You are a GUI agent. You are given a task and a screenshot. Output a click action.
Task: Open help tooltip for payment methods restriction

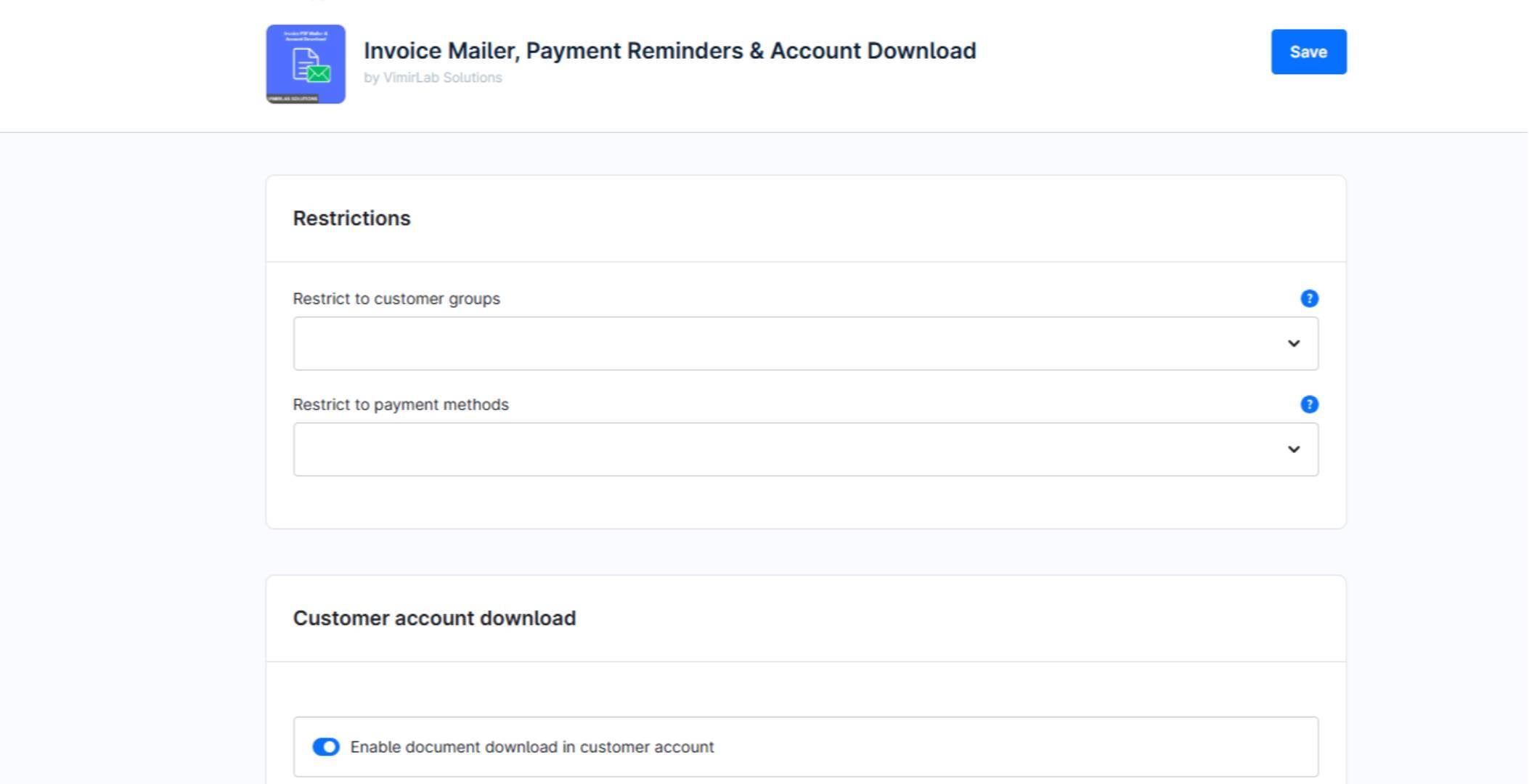pyautogui.click(x=1309, y=405)
